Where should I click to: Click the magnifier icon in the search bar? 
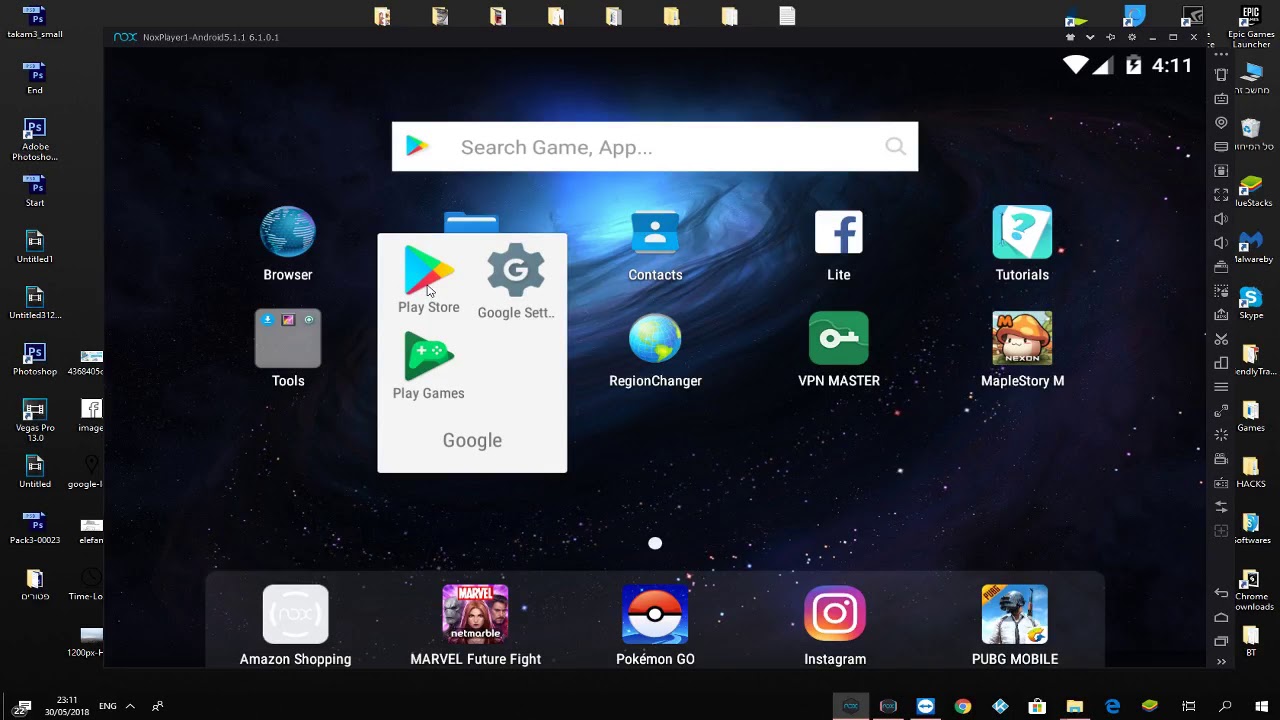tap(896, 147)
